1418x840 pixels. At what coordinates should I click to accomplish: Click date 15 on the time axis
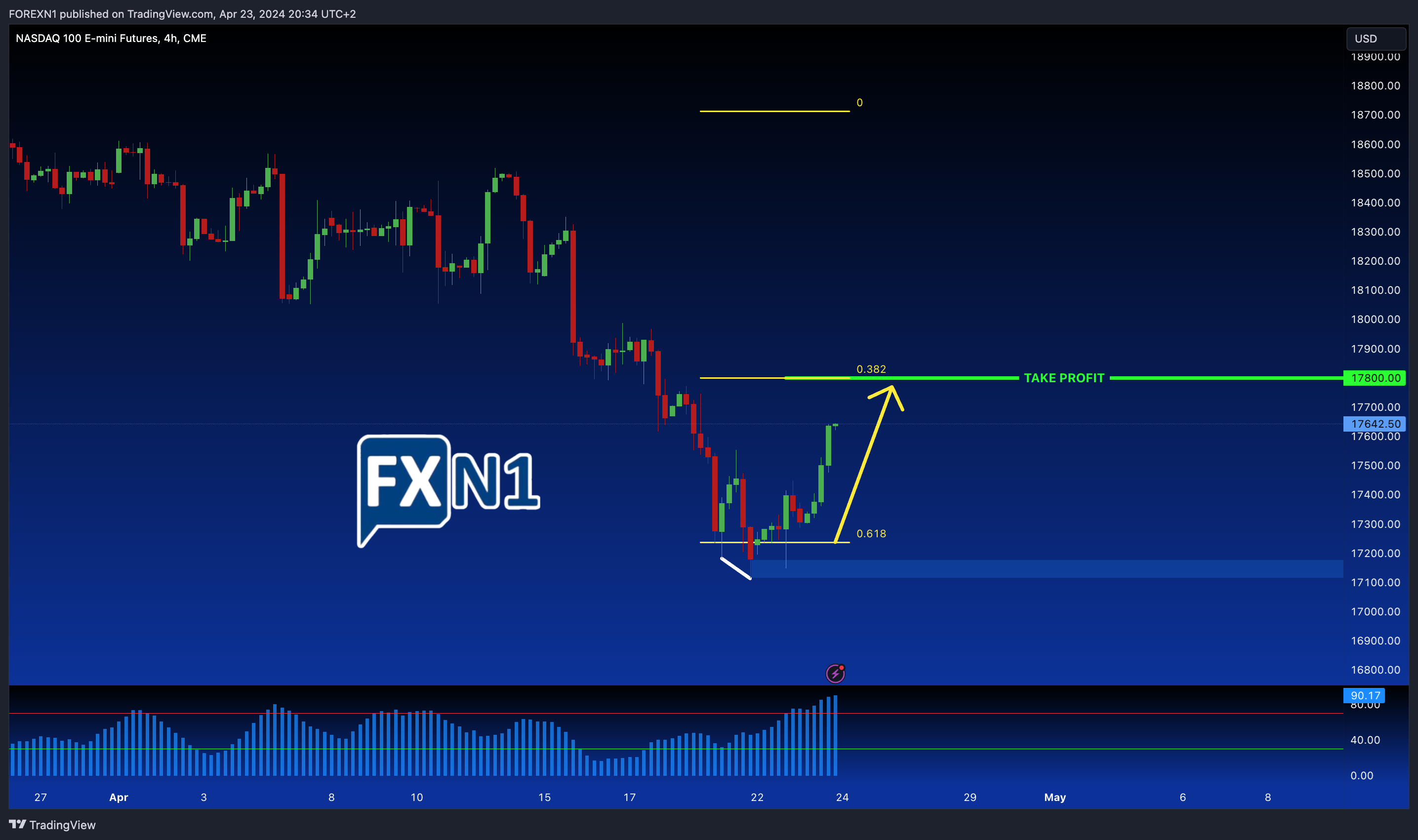coord(544,797)
